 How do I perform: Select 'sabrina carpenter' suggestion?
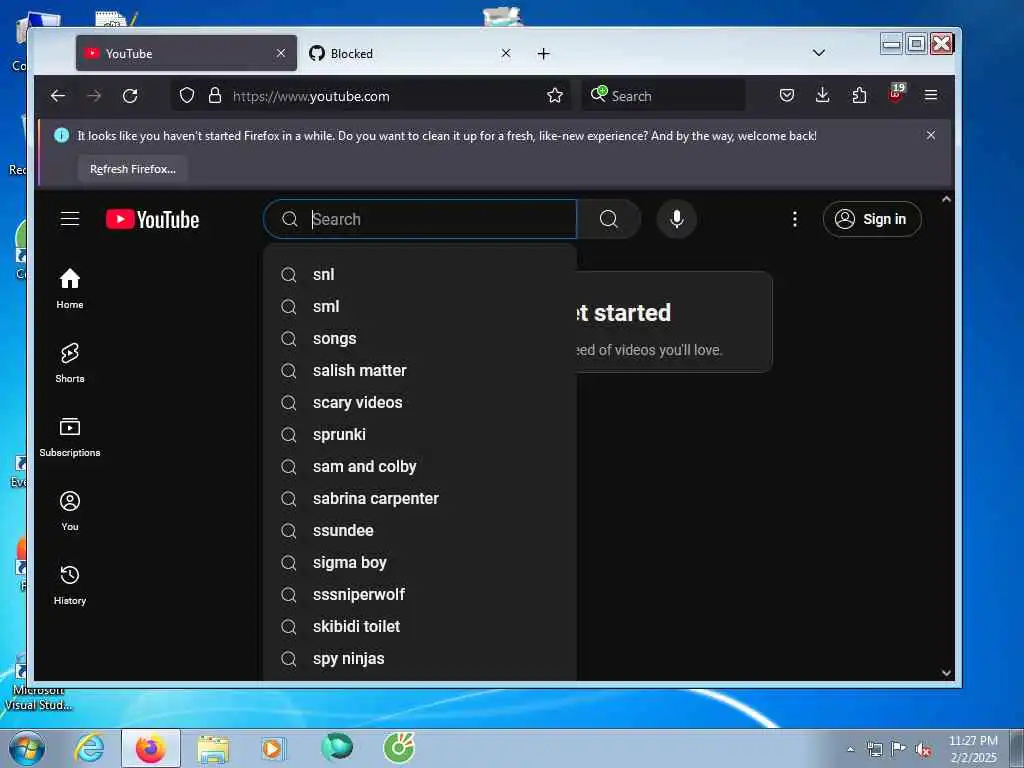[420, 498]
